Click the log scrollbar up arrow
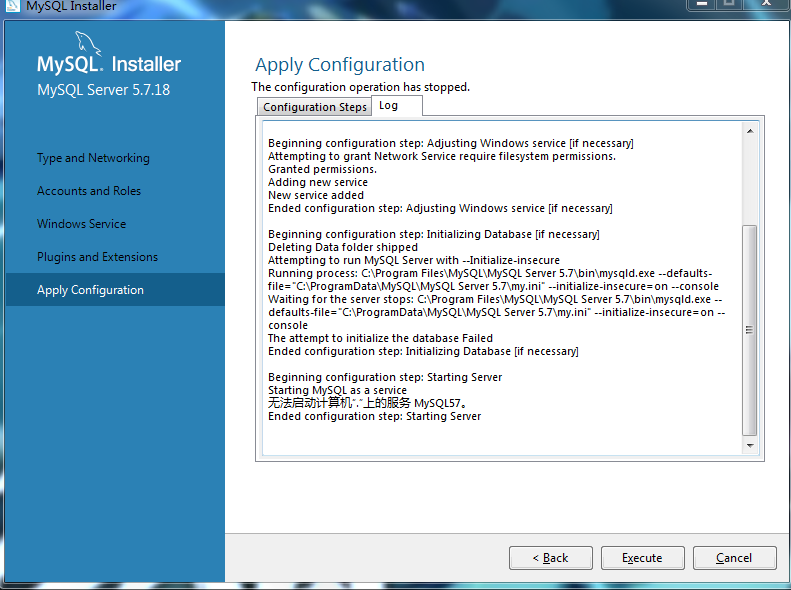 [x=750, y=131]
